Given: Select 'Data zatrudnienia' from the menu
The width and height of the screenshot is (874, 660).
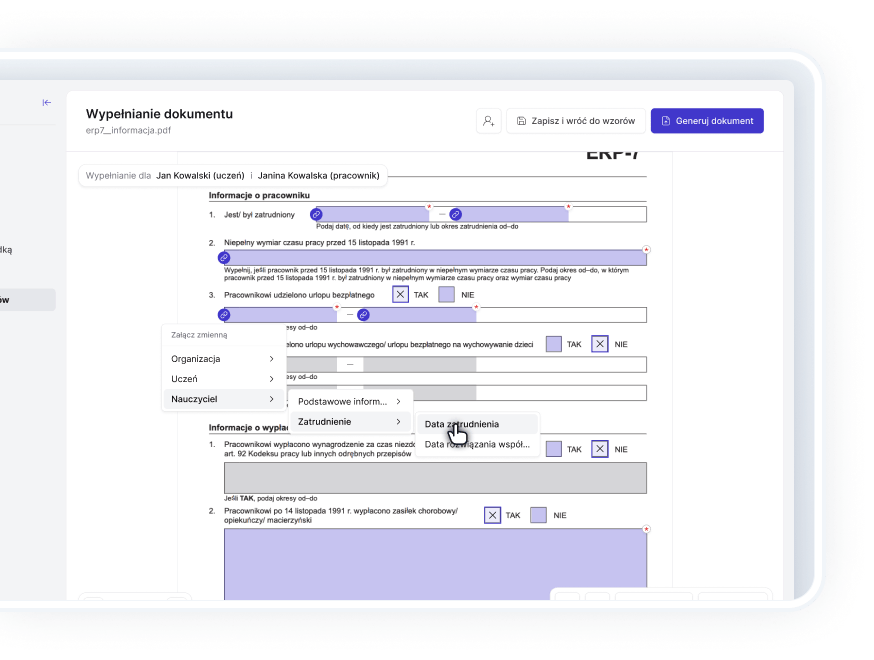Looking at the screenshot, I should click(x=466, y=424).
